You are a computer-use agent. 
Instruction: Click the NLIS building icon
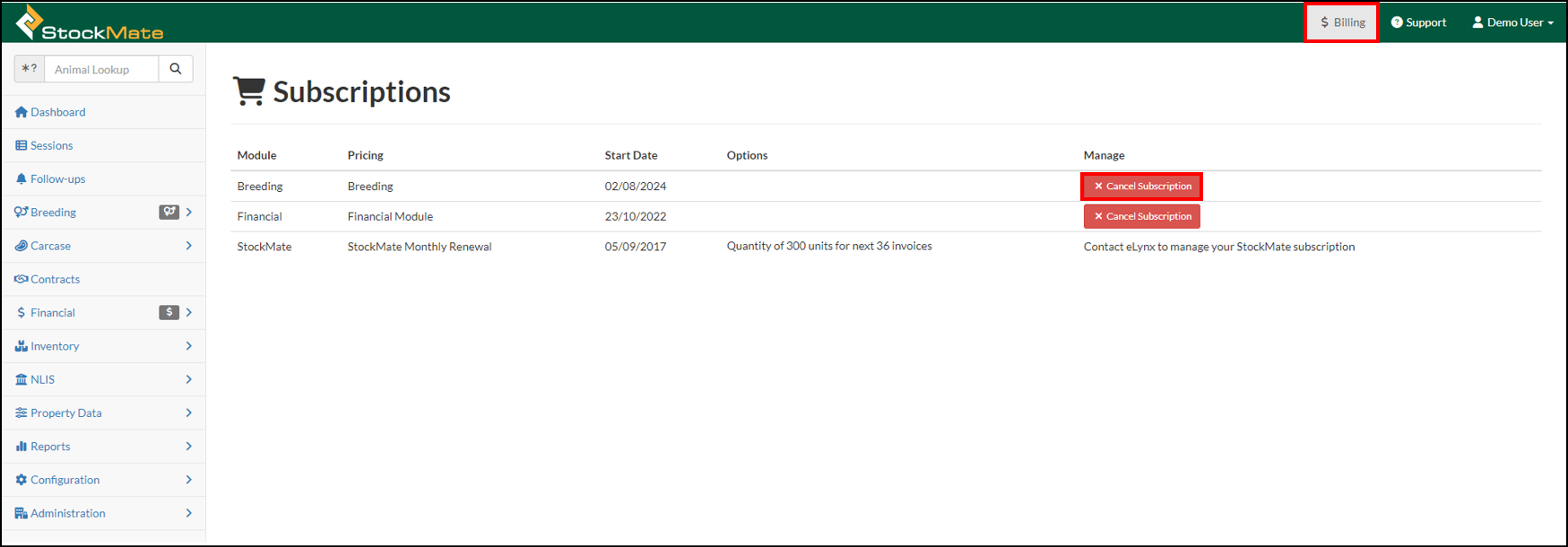(x=22, y=379)
